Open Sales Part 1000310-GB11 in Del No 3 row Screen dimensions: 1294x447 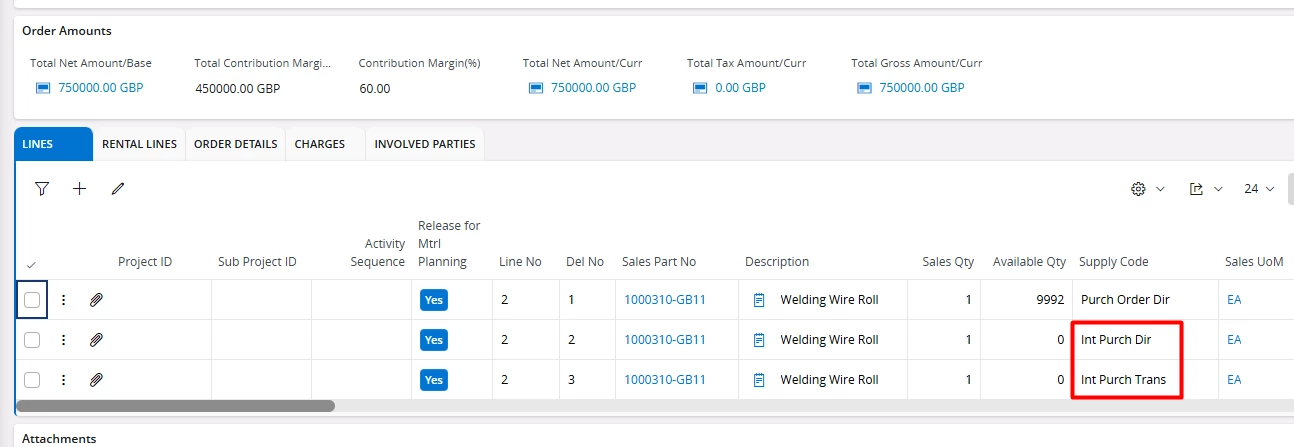[x=665, y=380]
